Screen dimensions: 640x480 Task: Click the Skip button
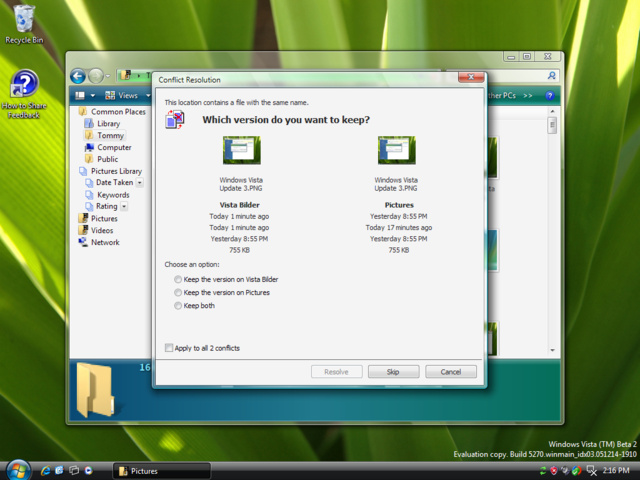coord(393,372)
